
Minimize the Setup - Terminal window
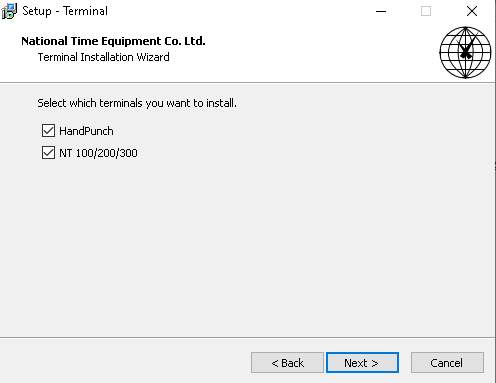click(x=381, y=11)
